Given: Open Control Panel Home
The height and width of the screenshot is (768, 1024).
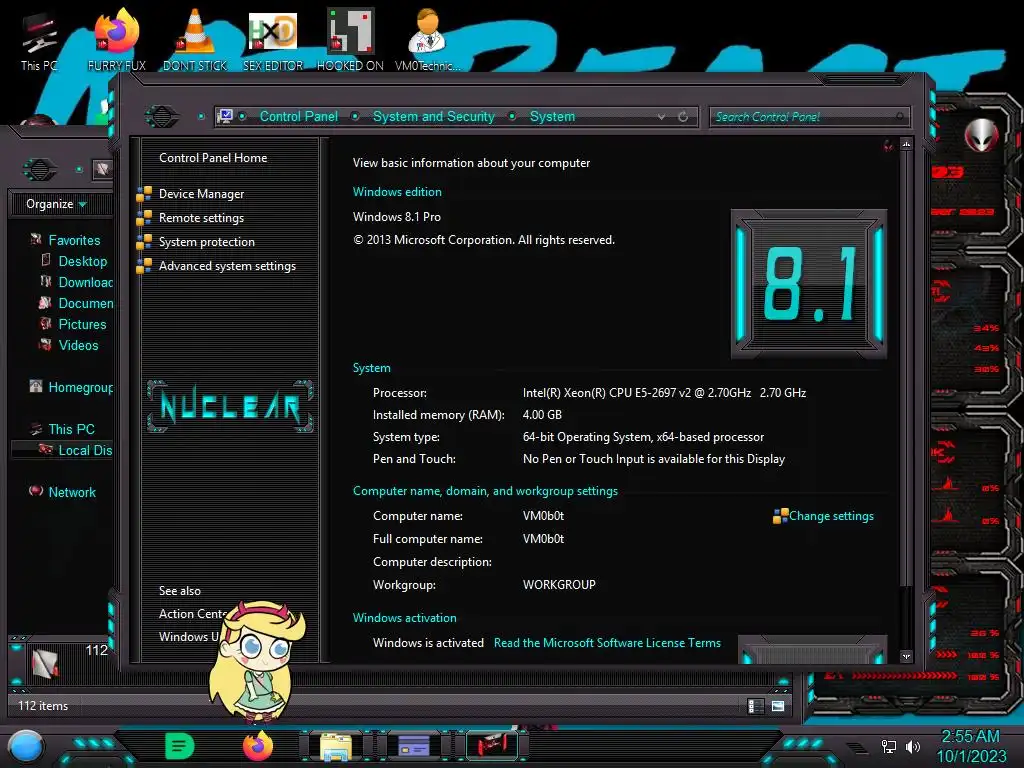Looking at the screenshot, I should pos(213,157).
